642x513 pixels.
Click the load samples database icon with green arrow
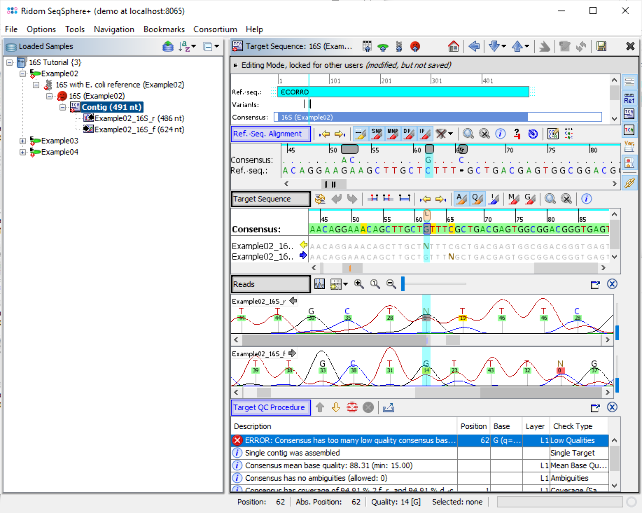tap(168, 47)
